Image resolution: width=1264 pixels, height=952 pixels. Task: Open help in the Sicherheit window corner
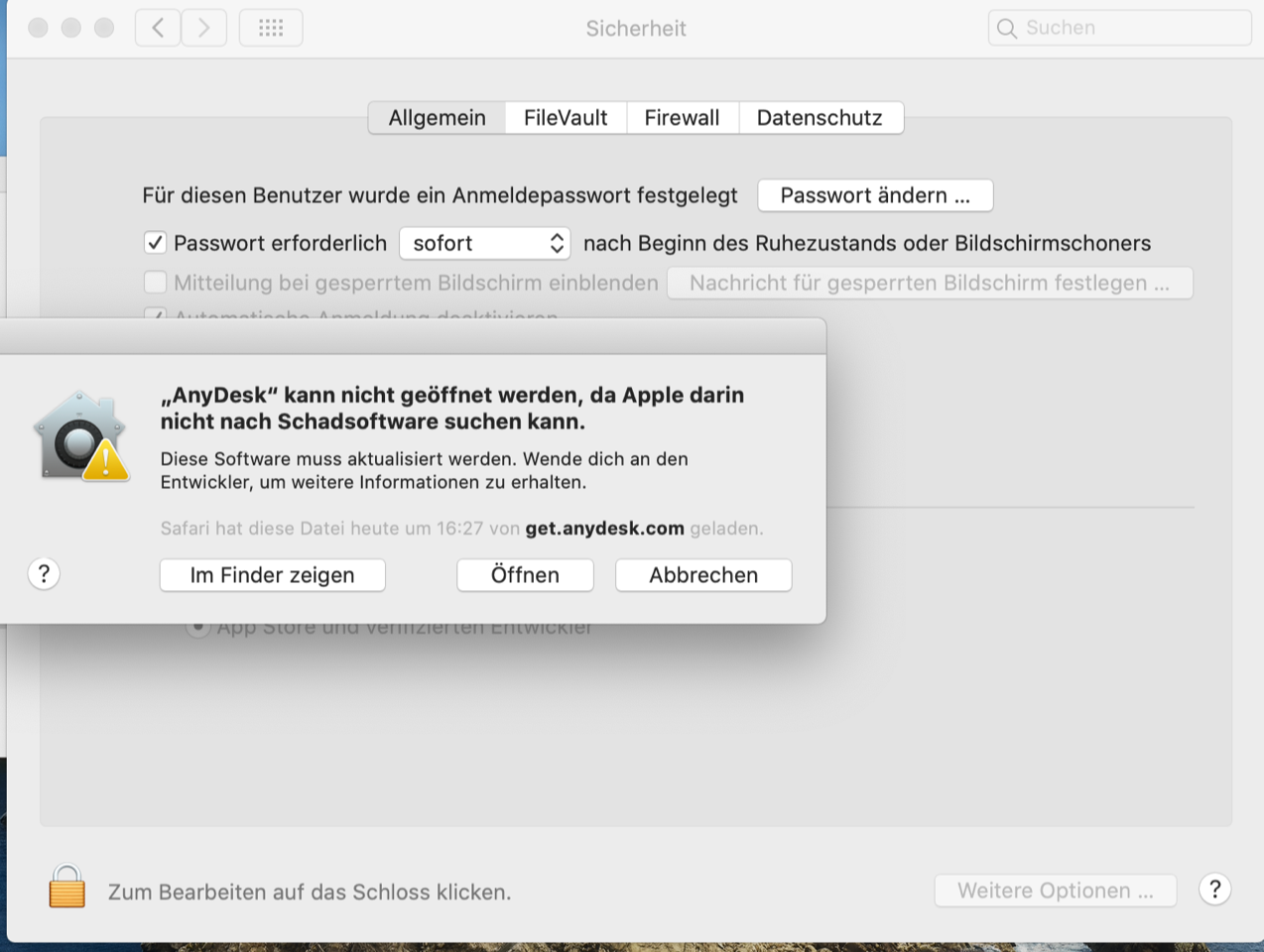point(1214,890)
